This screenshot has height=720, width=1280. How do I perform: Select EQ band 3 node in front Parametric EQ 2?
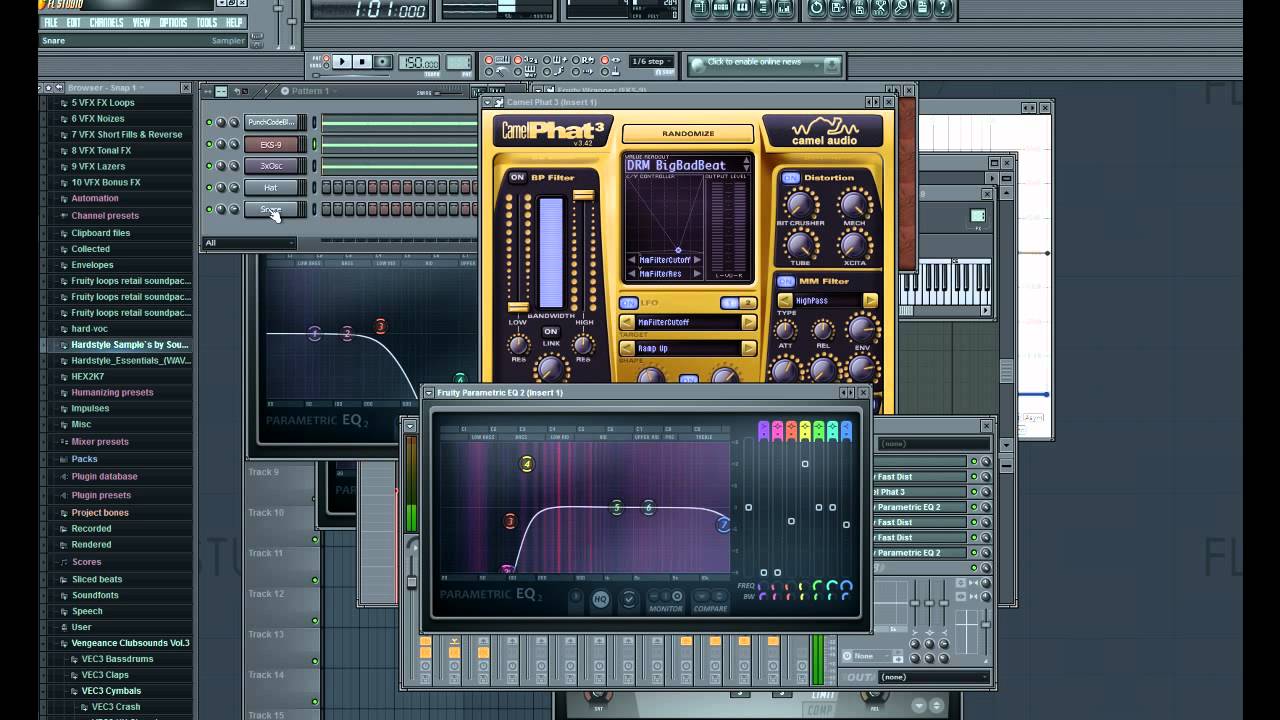tap(510, 521)
